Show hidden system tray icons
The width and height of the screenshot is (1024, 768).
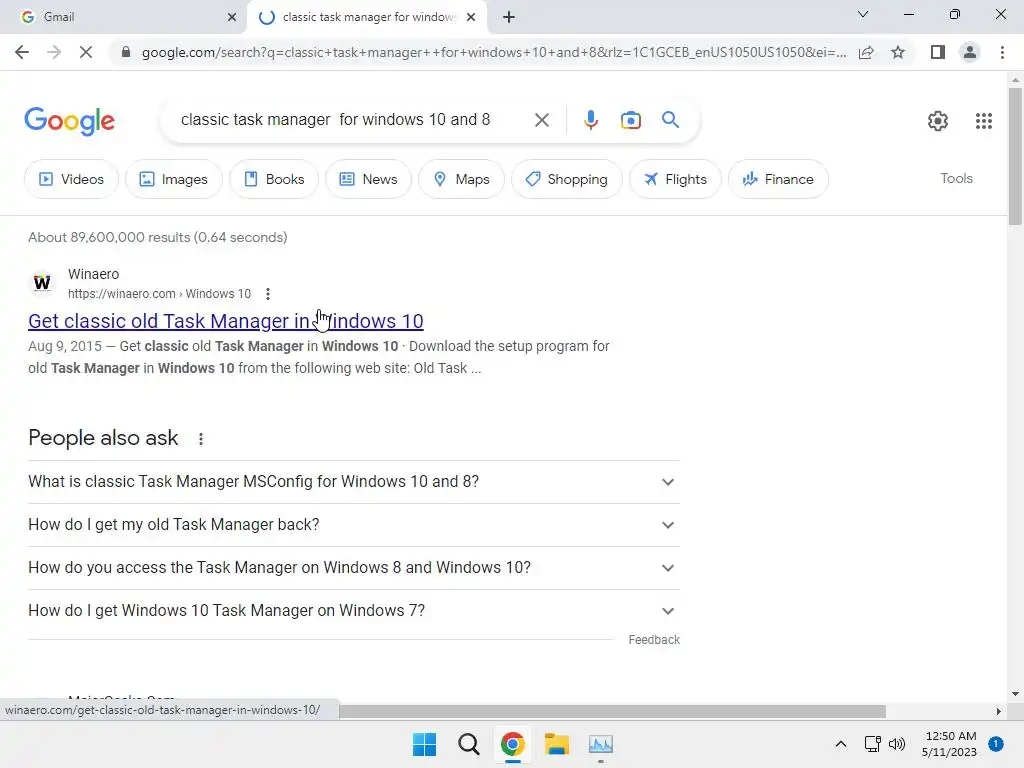tap(841, 744)
